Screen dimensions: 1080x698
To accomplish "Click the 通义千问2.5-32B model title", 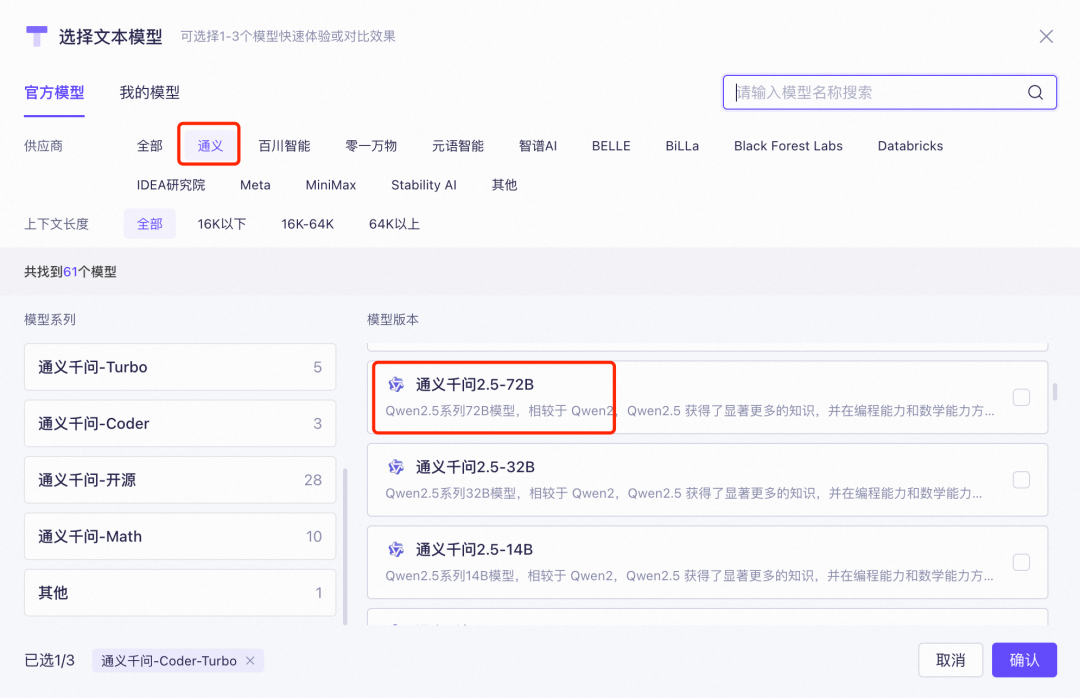I will [x=475, y=467].
